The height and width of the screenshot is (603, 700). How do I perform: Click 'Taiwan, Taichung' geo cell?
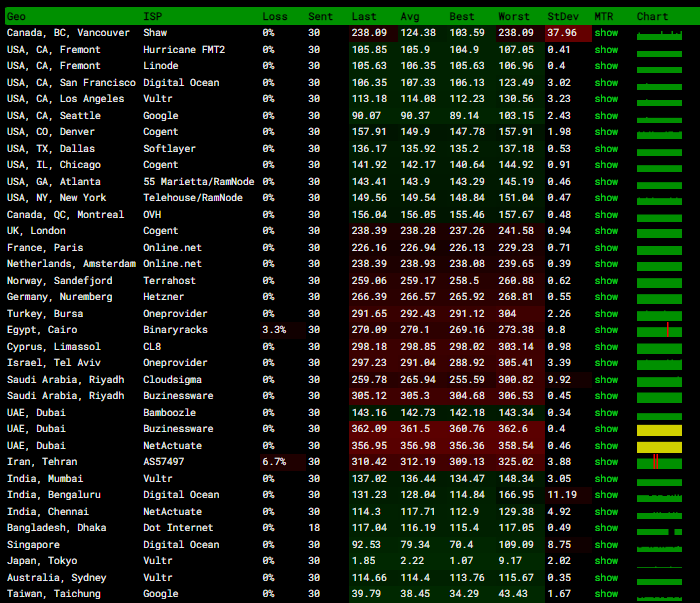tap(54, 594)
